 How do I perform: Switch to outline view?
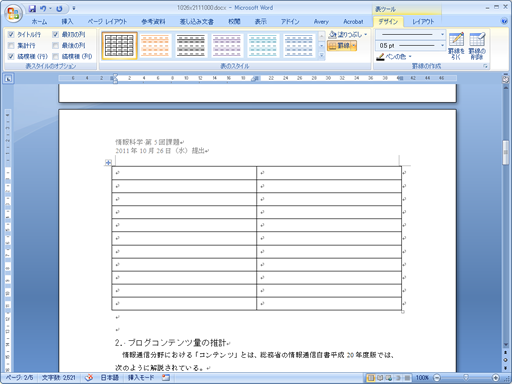tap(398, 378)
